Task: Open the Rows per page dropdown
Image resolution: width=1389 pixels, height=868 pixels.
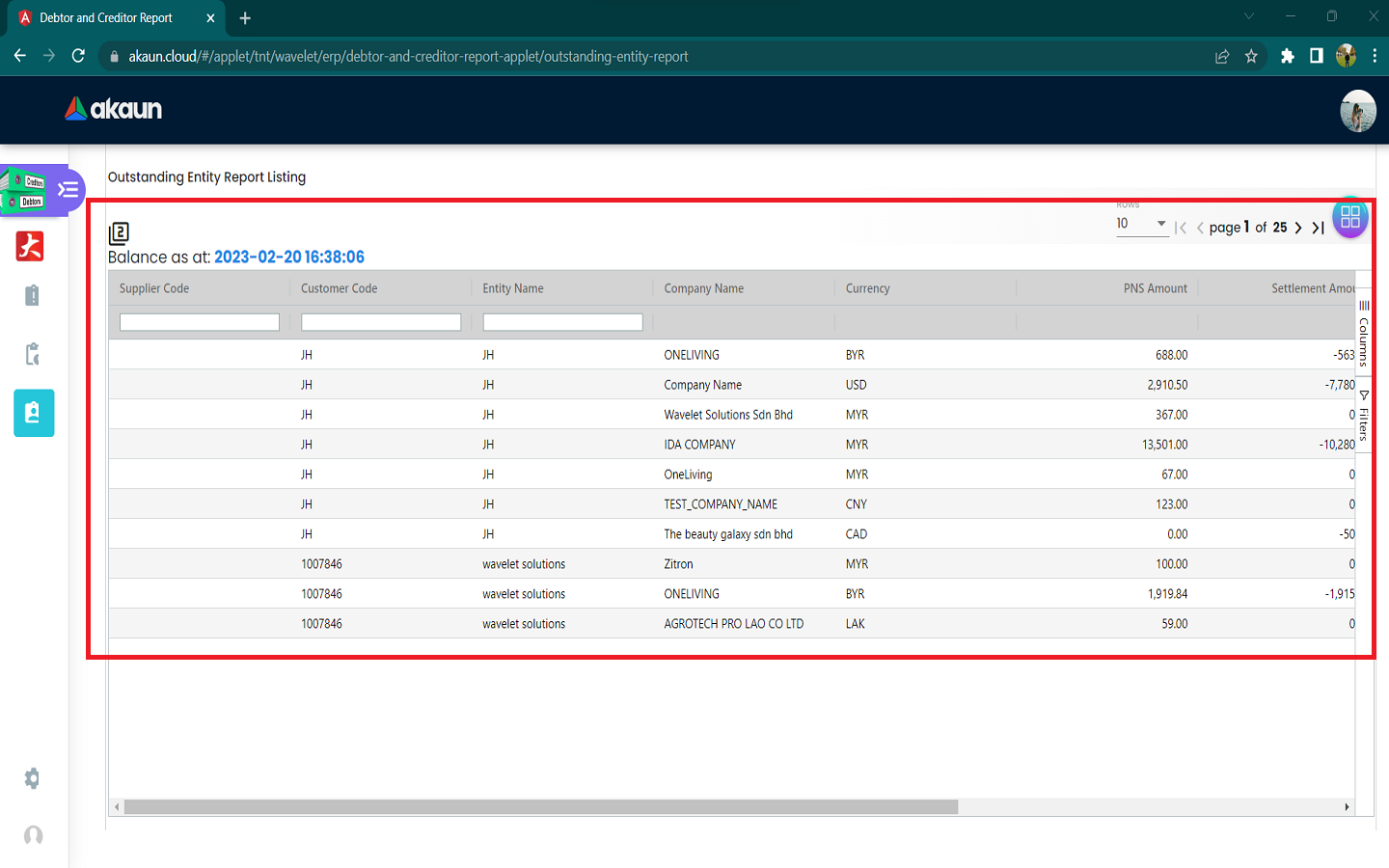Action: point(1142,224)
